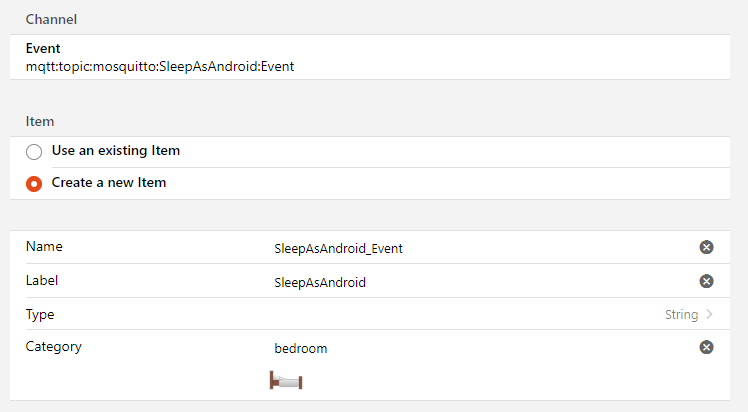748x412 pixels.
Task: Click the Name field SleepAsAndroid_Event
Action: [x=338, y=249]
